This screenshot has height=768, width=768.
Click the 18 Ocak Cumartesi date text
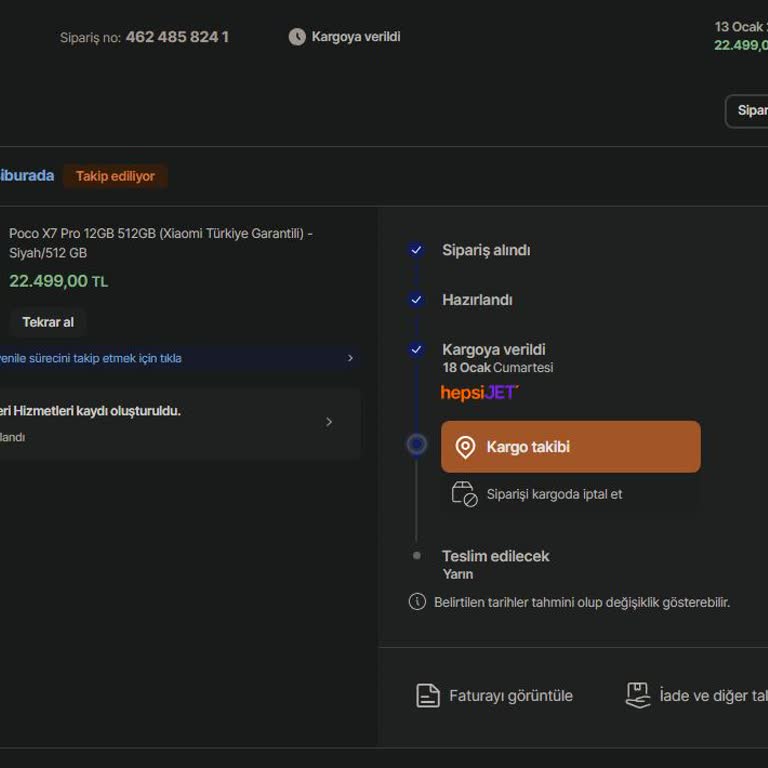(498, 367)
